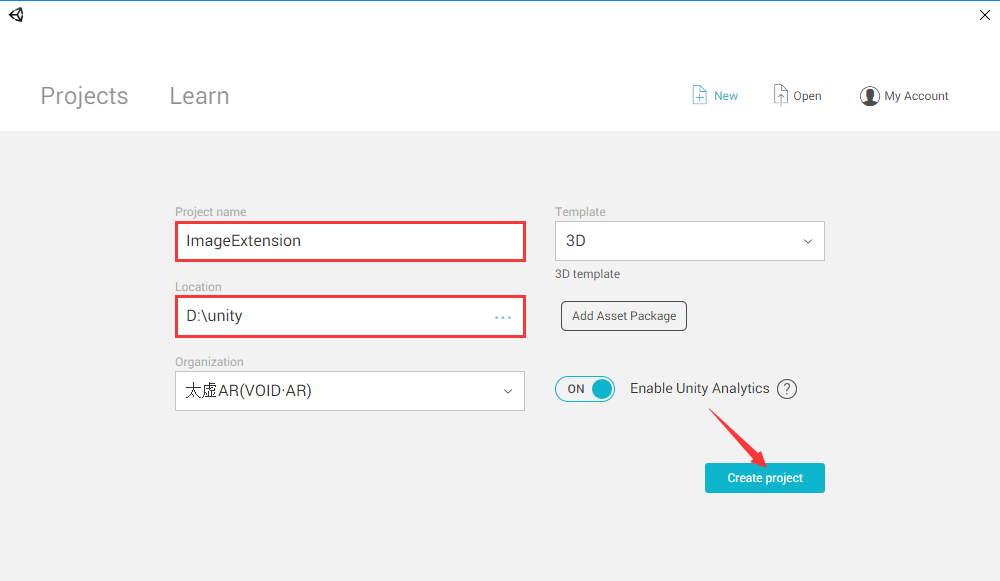Click the Add Asset Package button
1000x581 pixels.
pyautogui.click(x=623, y=316)
